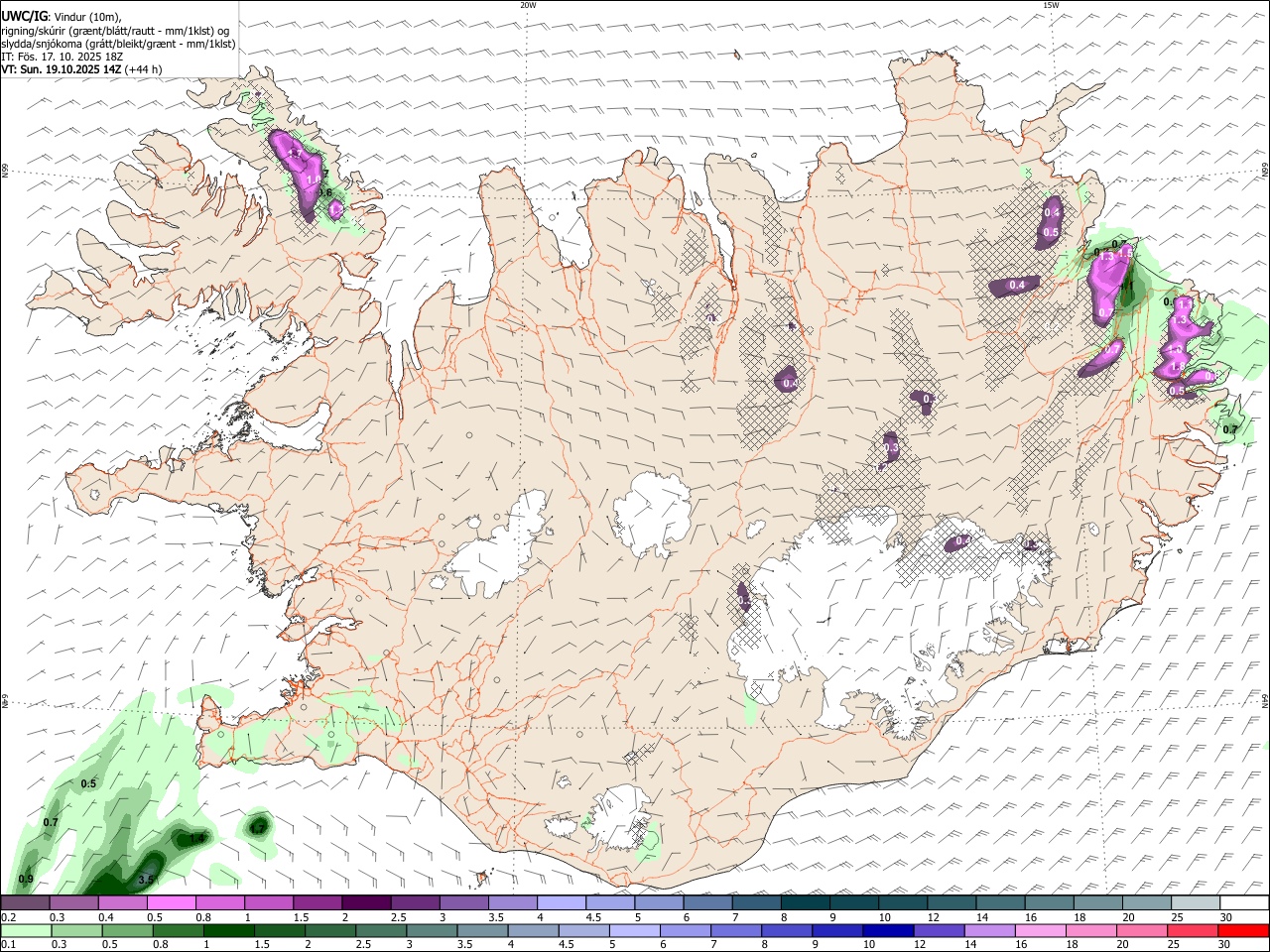
Task: Click the 3.5 rain value southwest offshore
Action: point(146,880)
